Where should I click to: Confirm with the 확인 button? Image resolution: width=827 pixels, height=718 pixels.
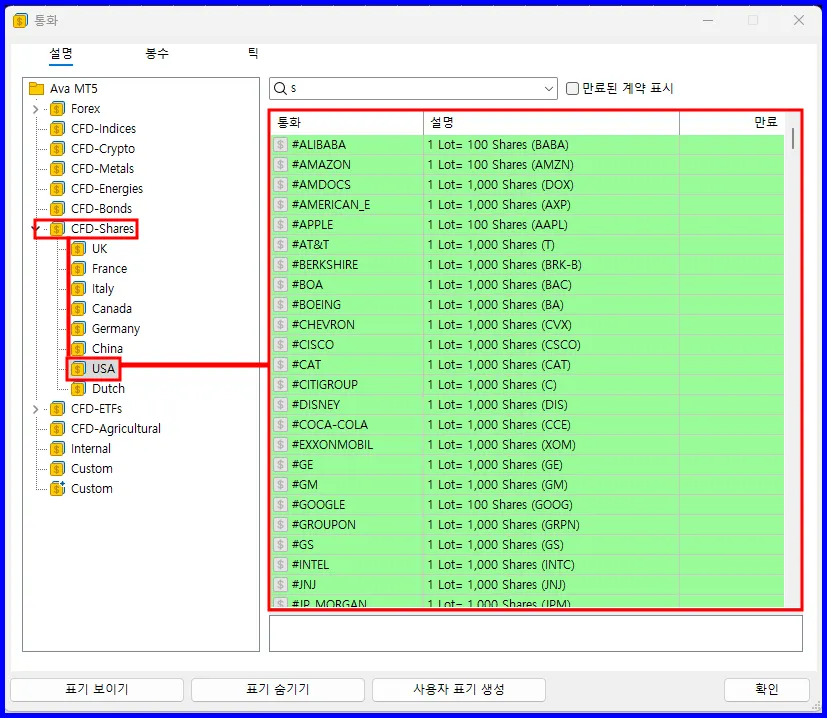767,690
